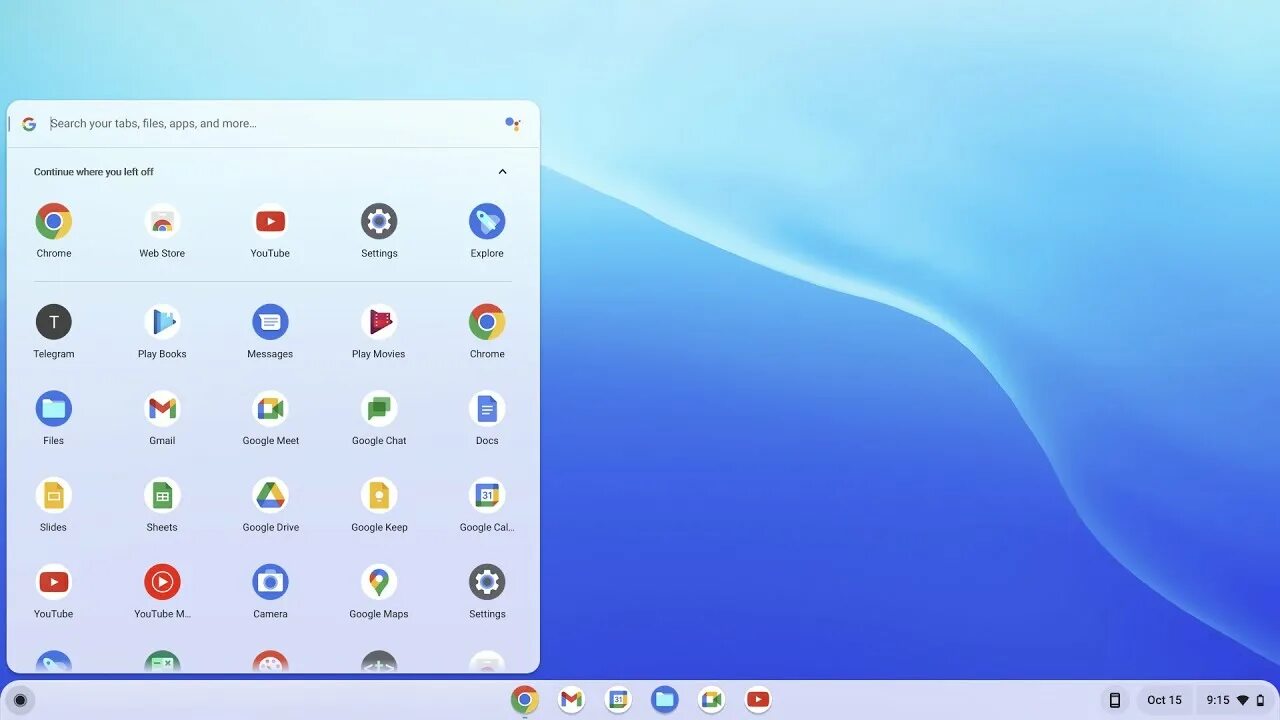
Task: Open Chrome in the 'Continue where you left off' row
Action: 54,221
